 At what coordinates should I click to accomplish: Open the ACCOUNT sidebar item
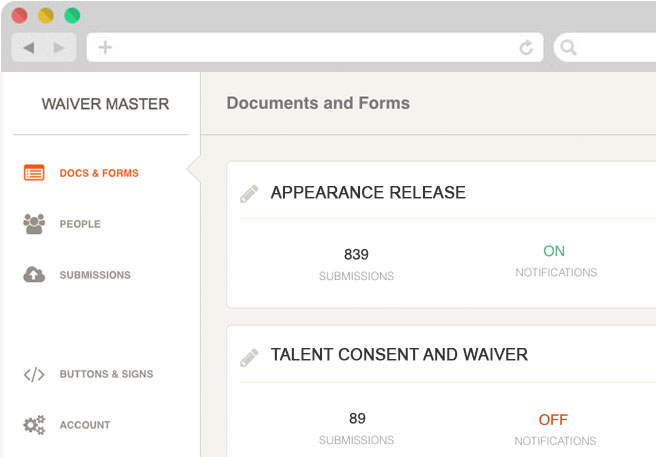tap(85, 425)
